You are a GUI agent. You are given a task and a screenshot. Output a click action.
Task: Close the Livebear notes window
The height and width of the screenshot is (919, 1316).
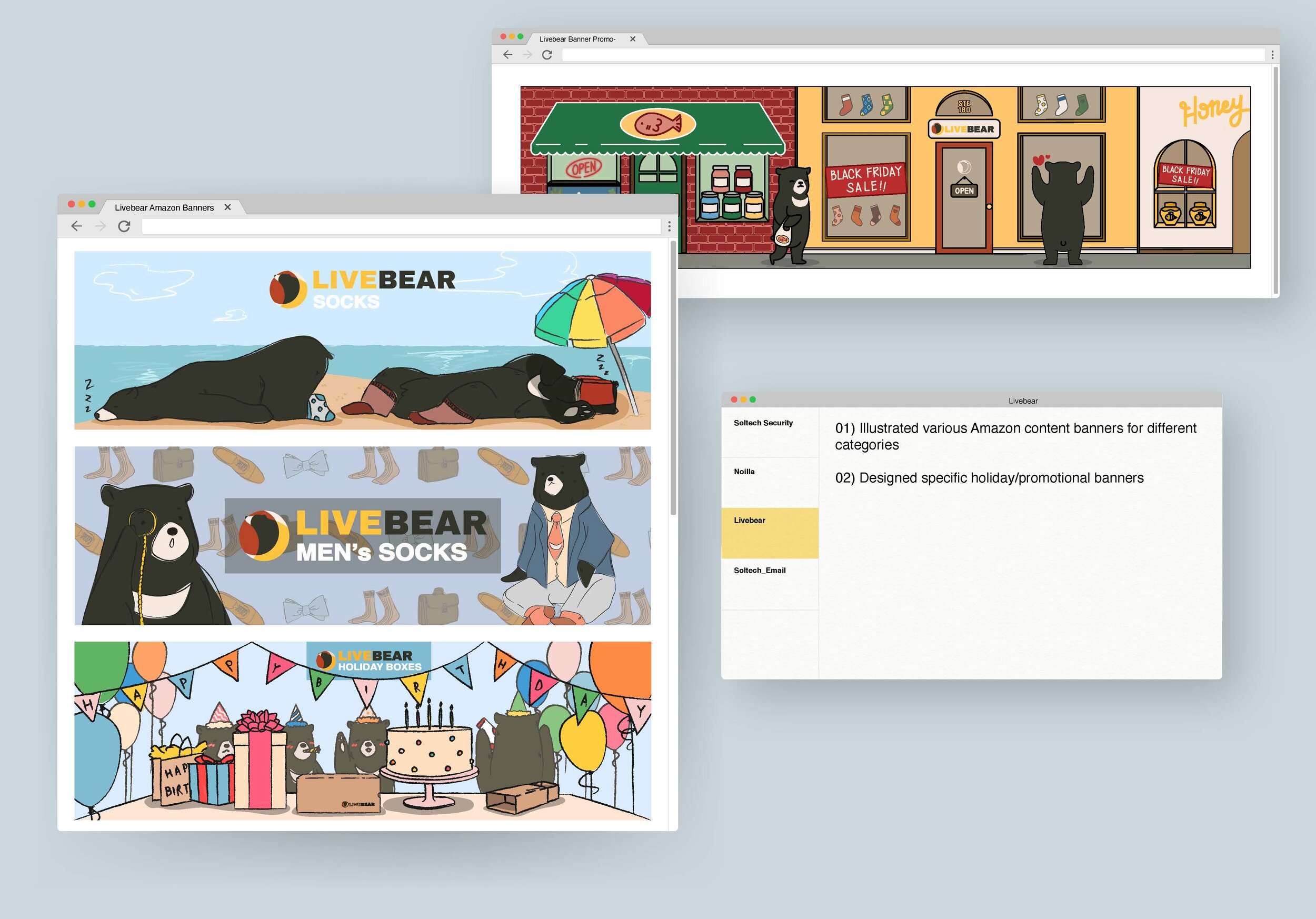[734, 399]
